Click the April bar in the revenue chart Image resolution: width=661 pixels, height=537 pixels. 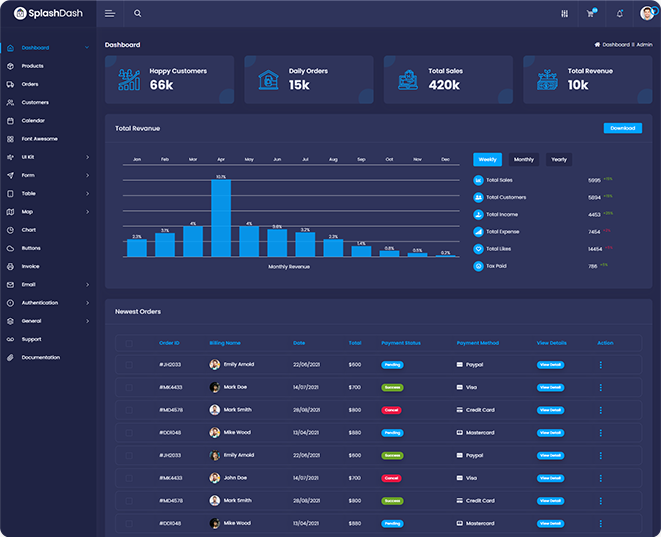221,218
